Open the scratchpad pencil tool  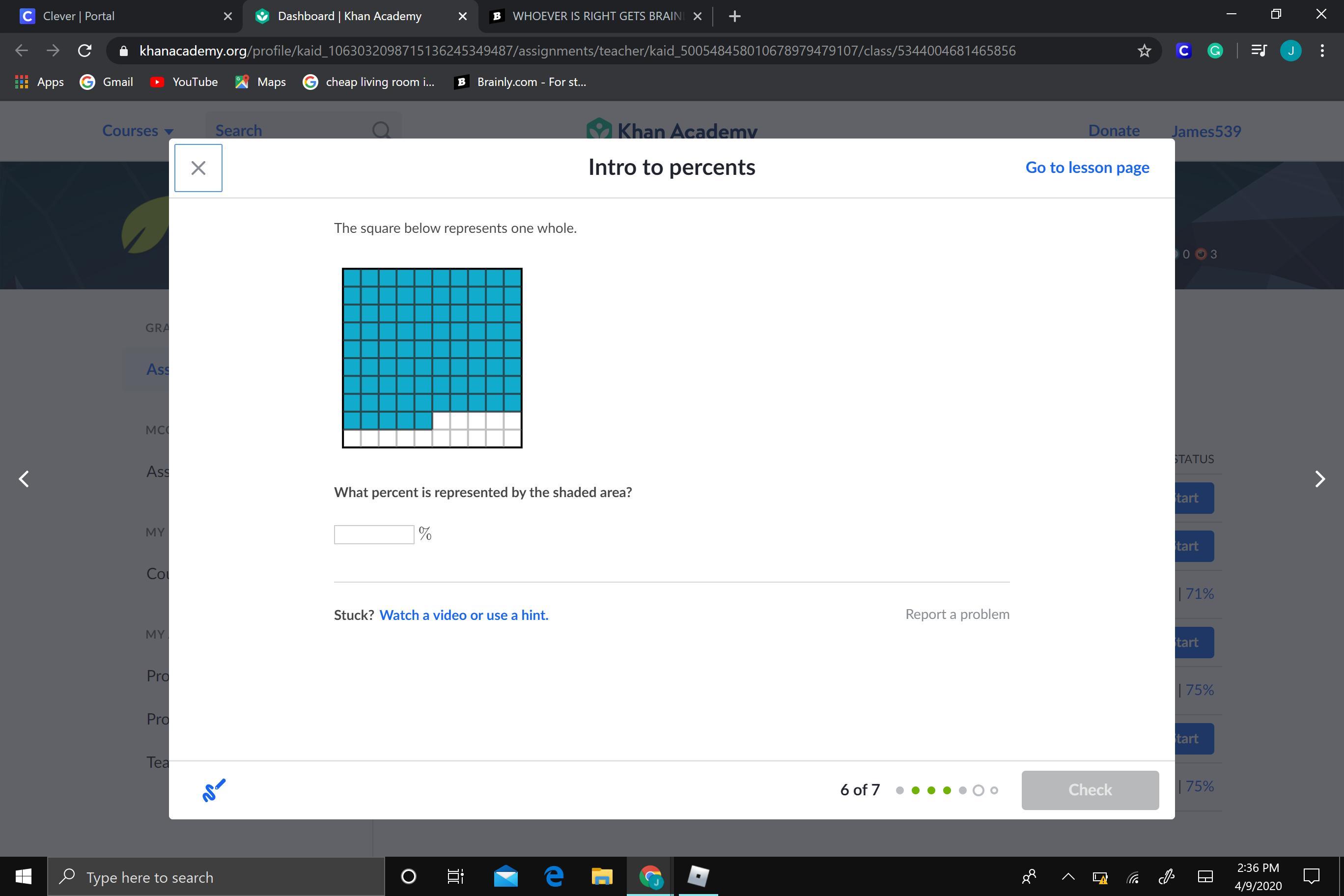point(214,790)
